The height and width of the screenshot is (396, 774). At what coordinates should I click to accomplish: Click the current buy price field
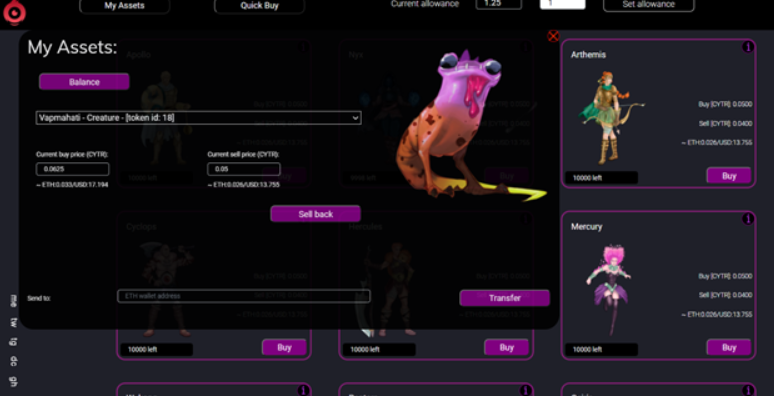pyautogui.click(x=73, y=169)
